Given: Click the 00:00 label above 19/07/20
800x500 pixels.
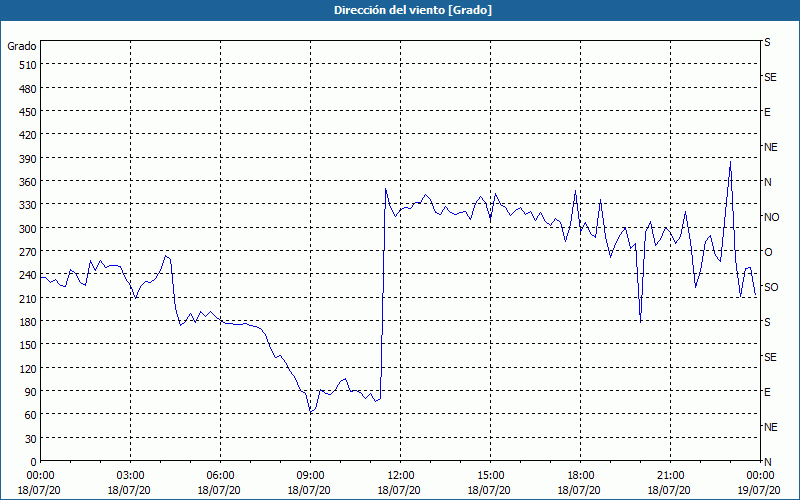Looking at the screenshot, I should 760,476.
